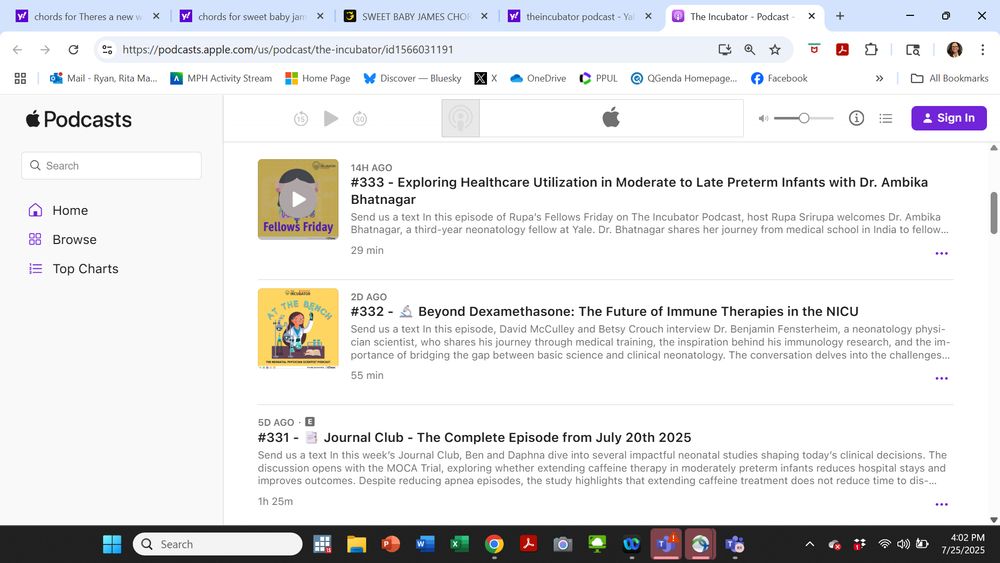Open more options for episode #332
This screenshot has height=563, width=1000.
pos(941,378)
